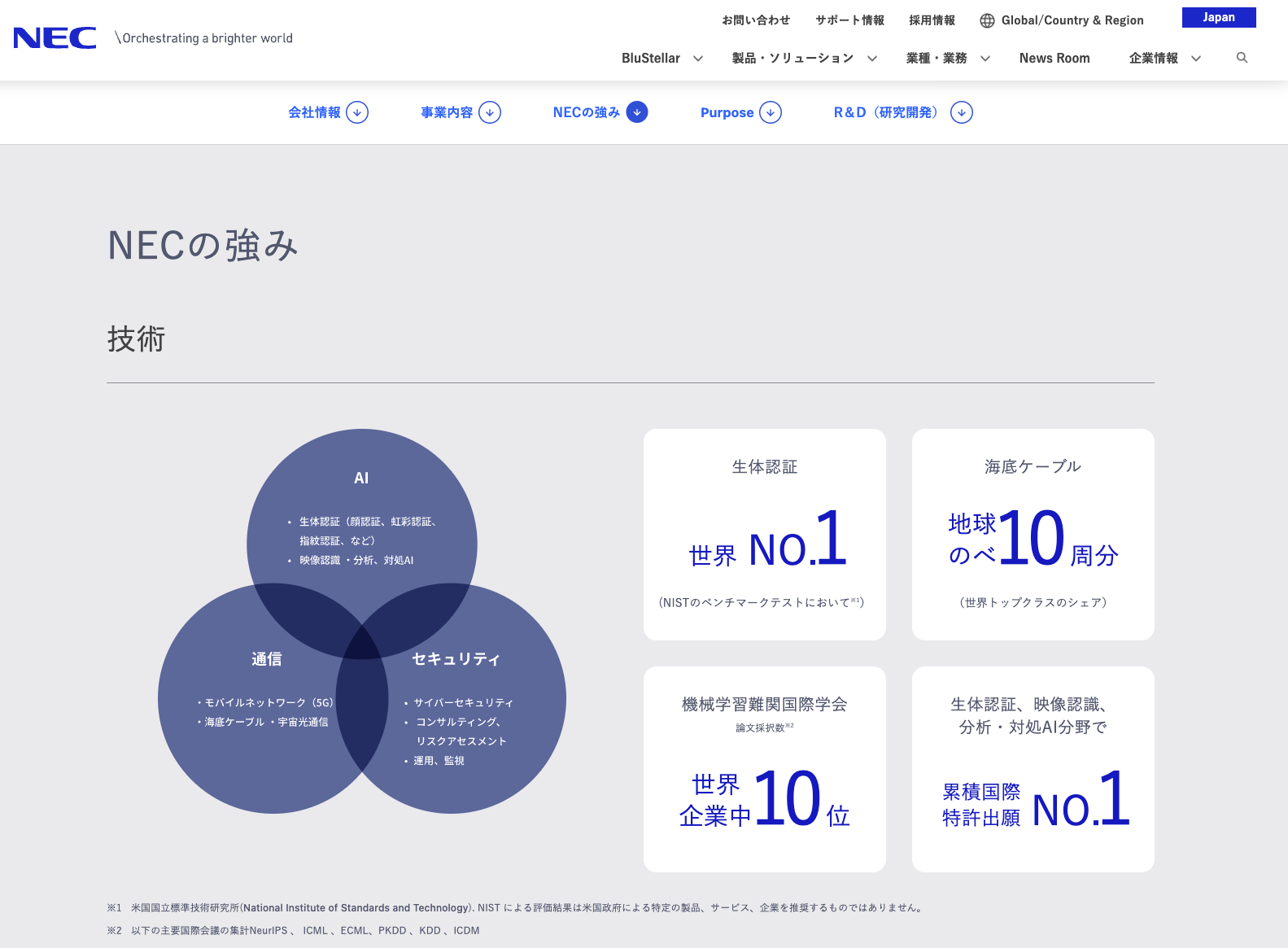
Task: Select the 海底ケーブル 地球10周分 card
Action: (1033, 535)
